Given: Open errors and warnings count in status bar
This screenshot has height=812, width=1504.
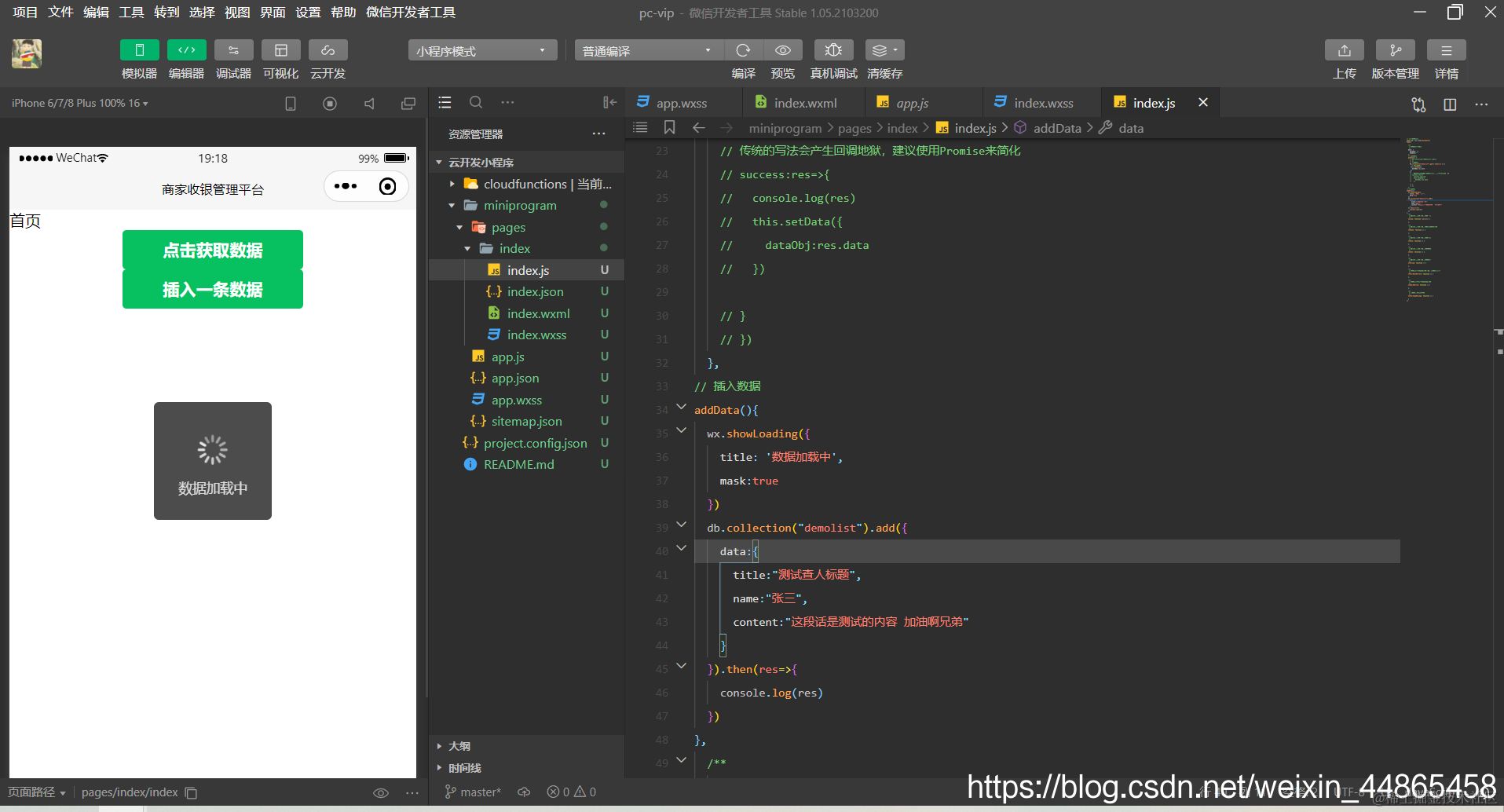Looking at the screenshot, I should (572, 792).
